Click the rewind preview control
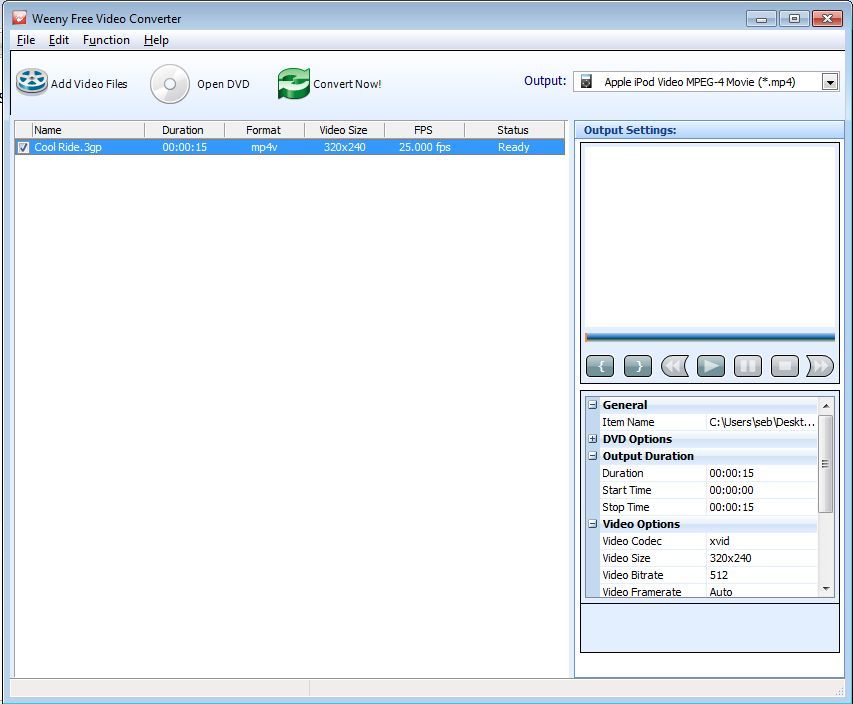 [674, 366]
